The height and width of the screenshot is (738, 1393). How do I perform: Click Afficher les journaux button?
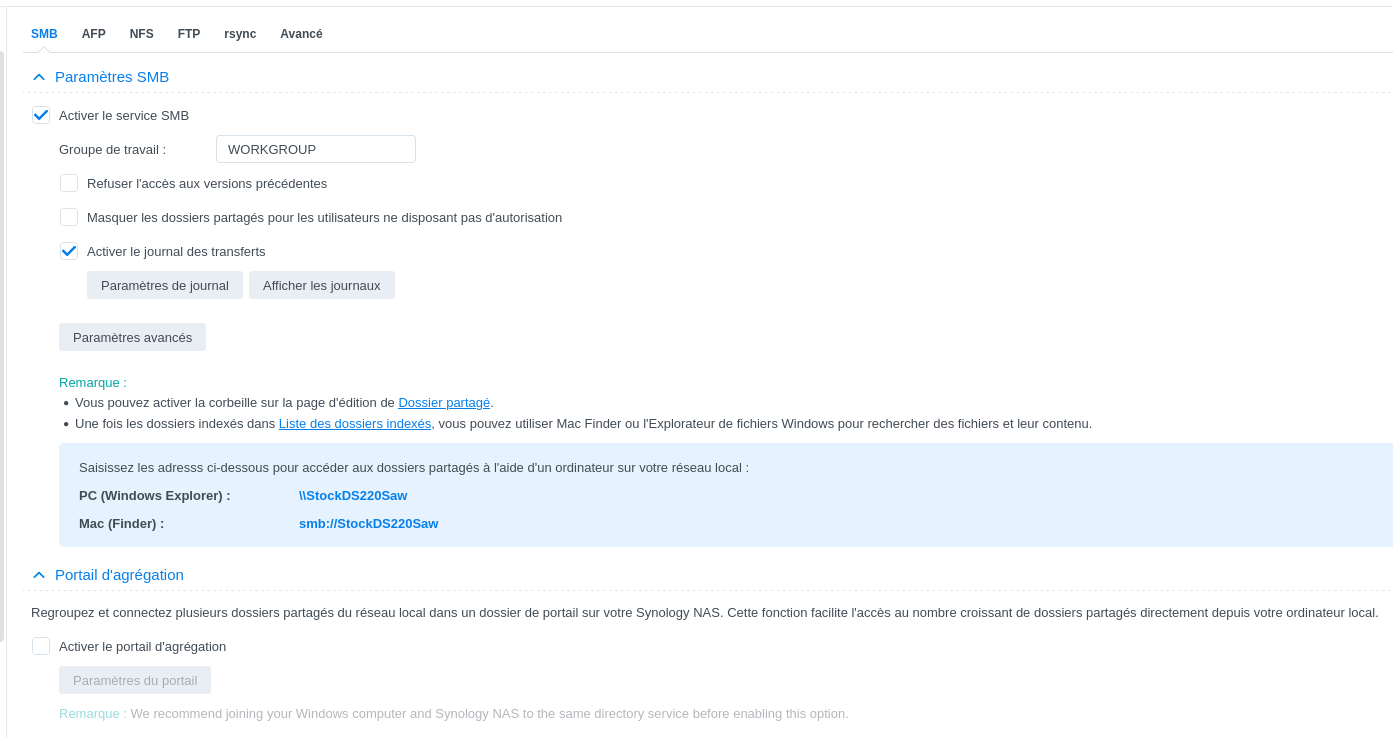(322, 285)
